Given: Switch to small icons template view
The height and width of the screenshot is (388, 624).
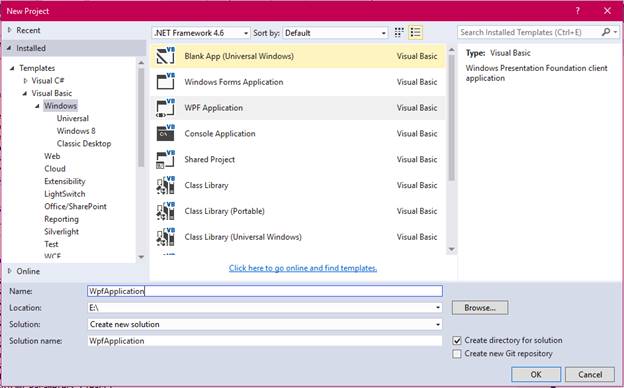Looking at the screenshot, I should tap(399, 33).
